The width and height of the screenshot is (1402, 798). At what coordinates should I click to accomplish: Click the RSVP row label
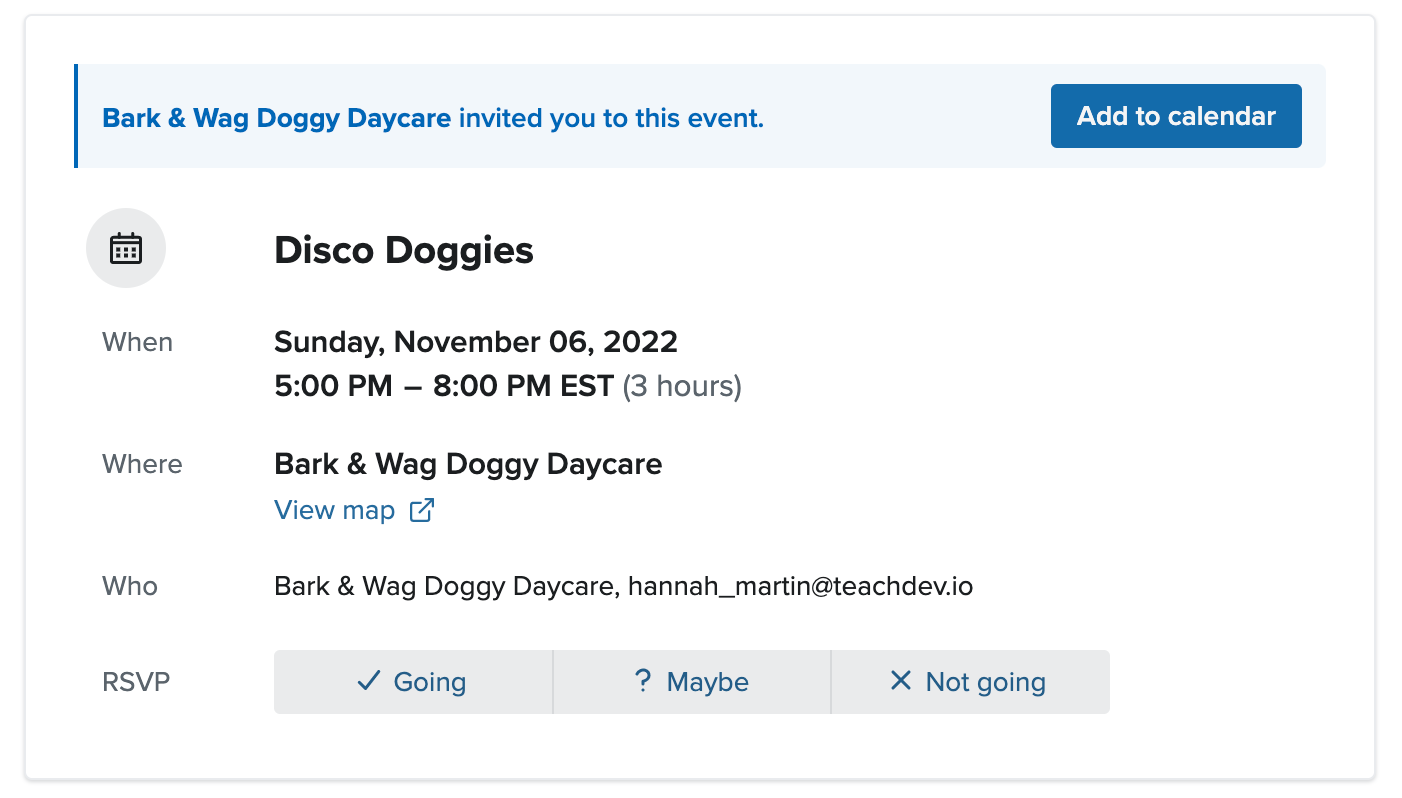136,682
